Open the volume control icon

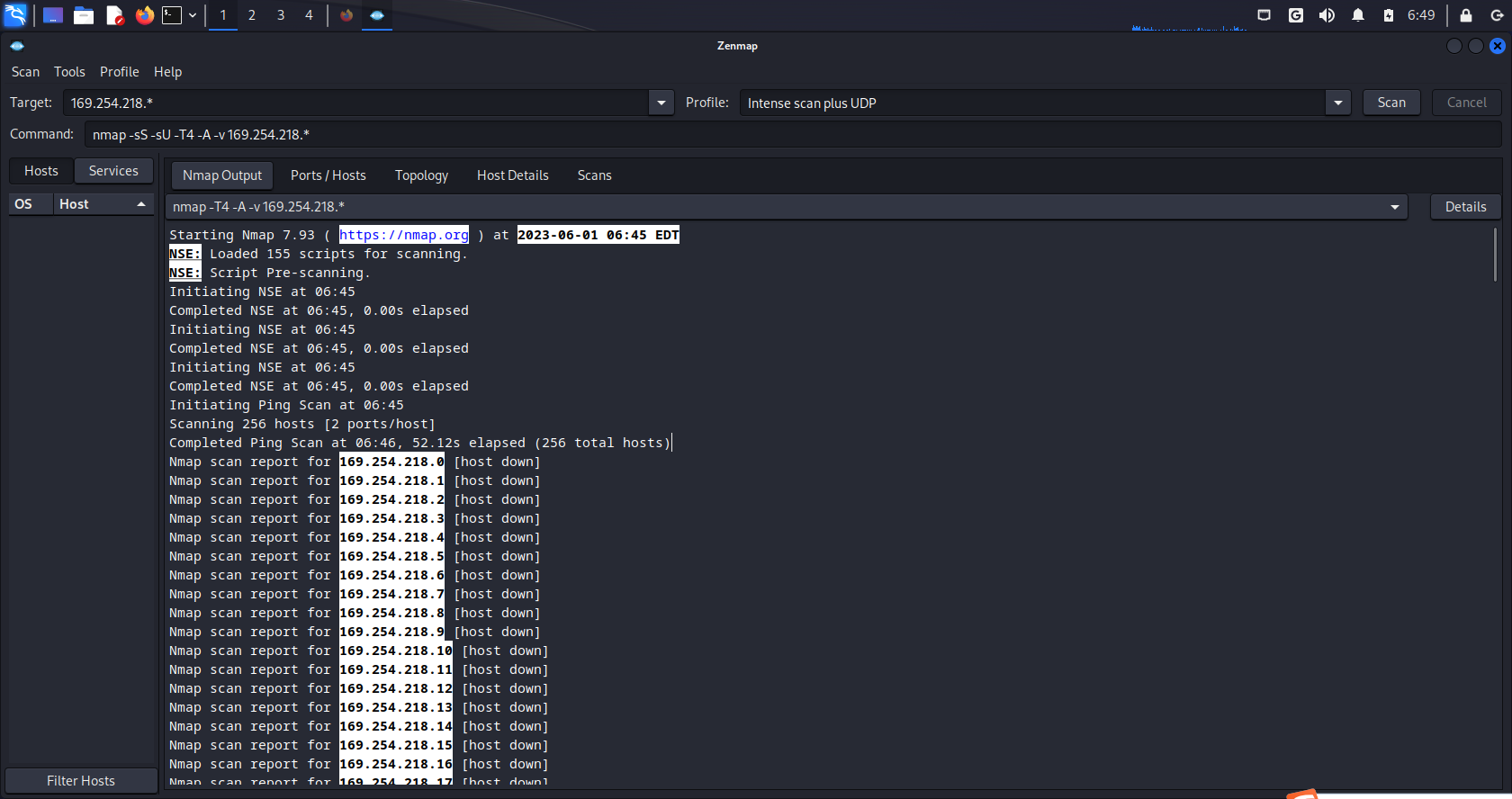(x=1327, y=15)
